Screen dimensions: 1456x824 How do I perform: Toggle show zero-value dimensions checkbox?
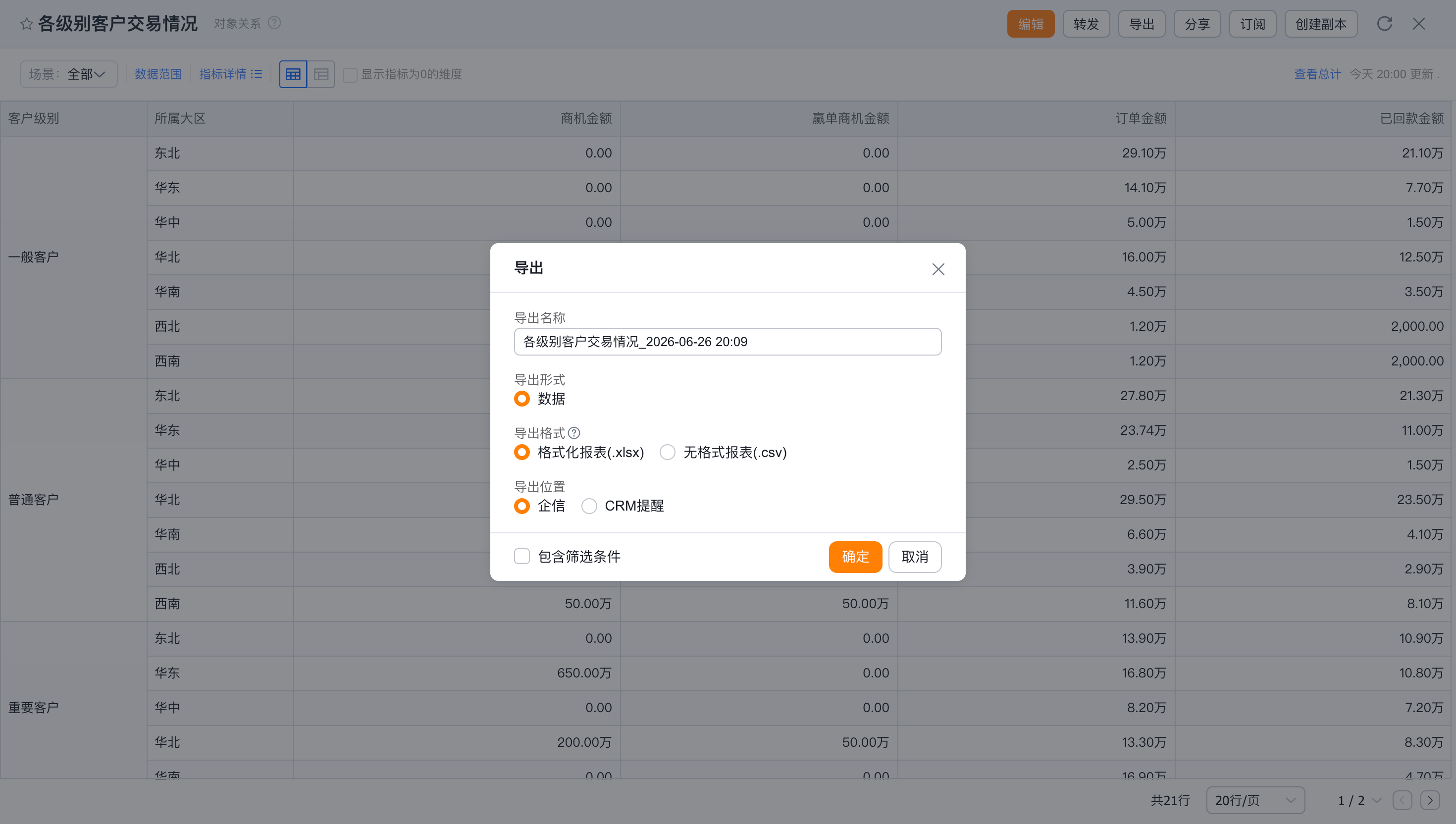click(350, 75)
